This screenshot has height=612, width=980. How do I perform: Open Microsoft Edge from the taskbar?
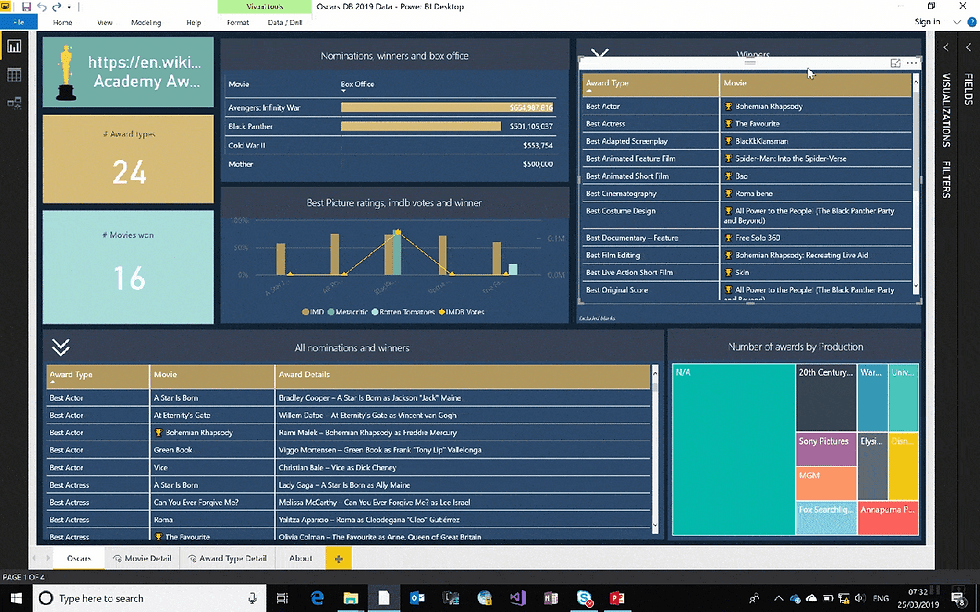(x=316, y=598)
